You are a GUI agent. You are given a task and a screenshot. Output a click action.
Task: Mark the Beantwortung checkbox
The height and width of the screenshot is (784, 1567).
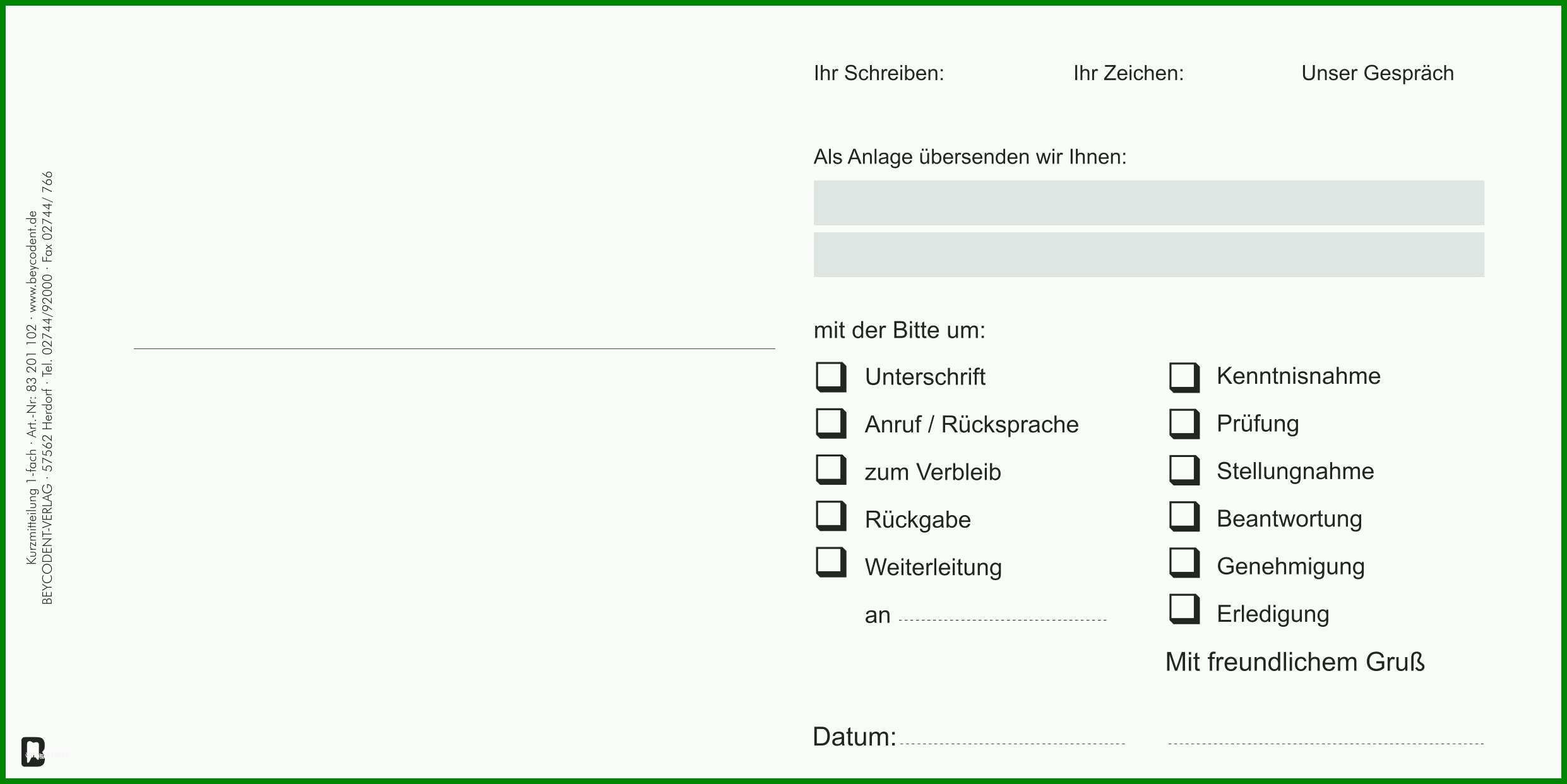(1184, 516)
